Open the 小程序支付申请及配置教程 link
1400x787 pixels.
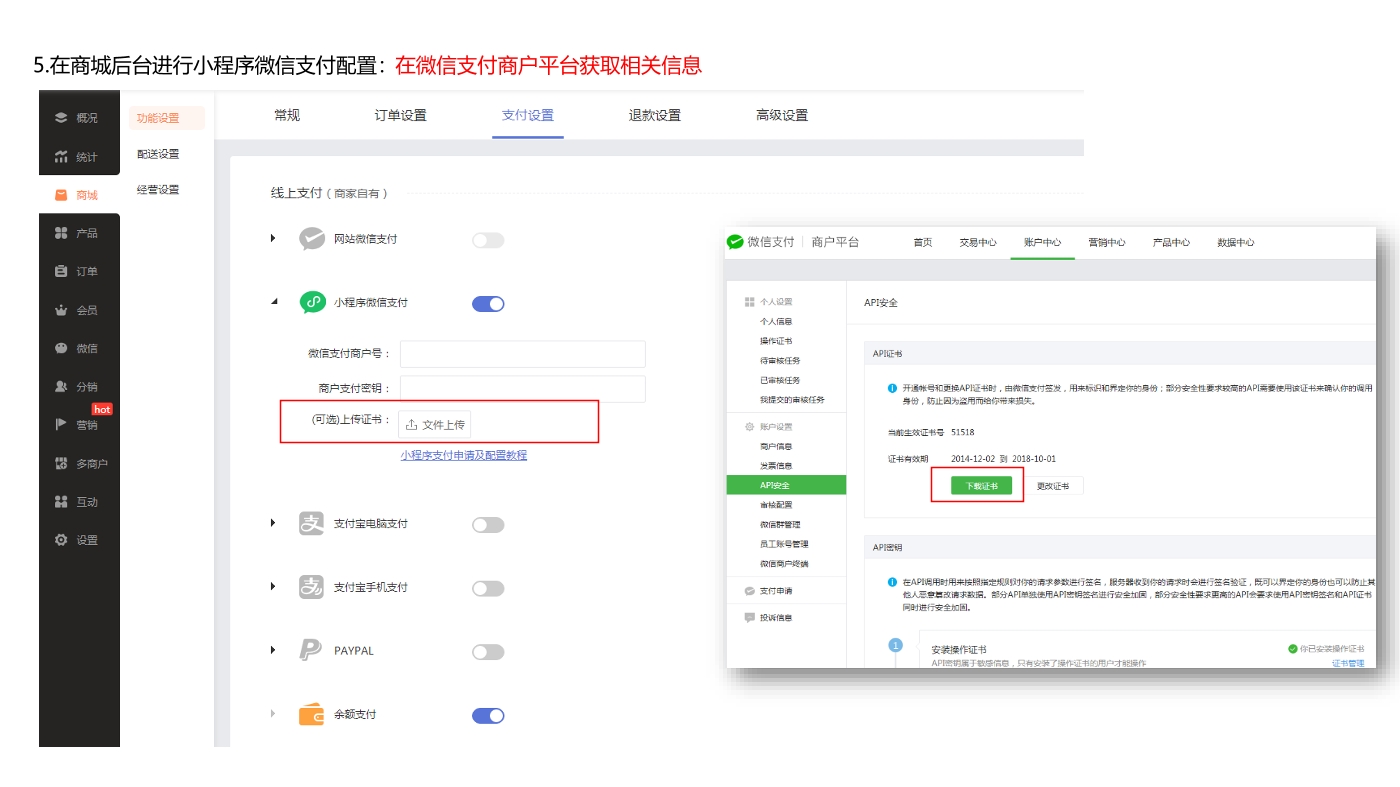[464, 455]
